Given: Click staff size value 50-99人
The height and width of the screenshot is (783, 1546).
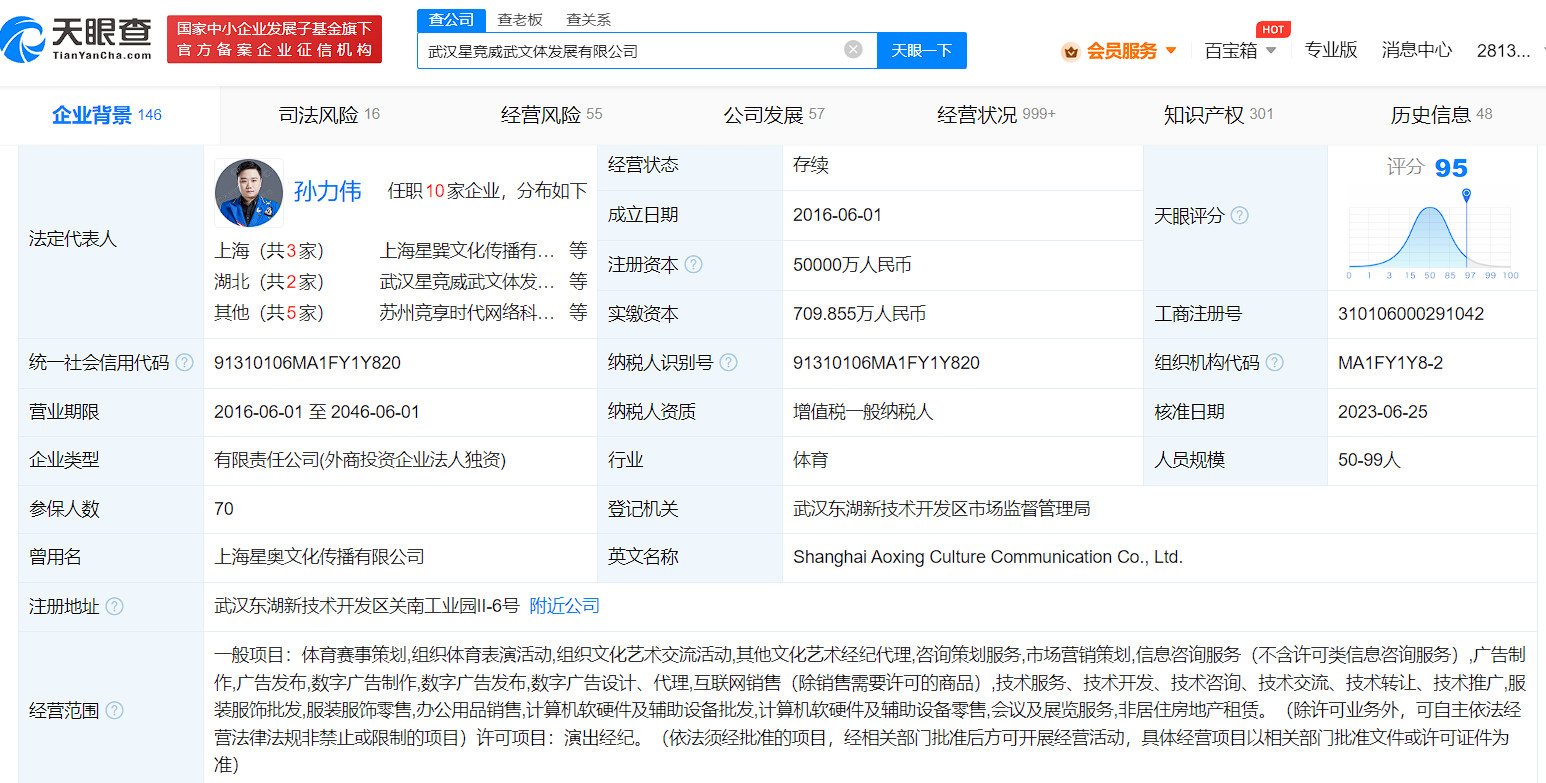Looking at the screenshot, I should coord(1369,460).
